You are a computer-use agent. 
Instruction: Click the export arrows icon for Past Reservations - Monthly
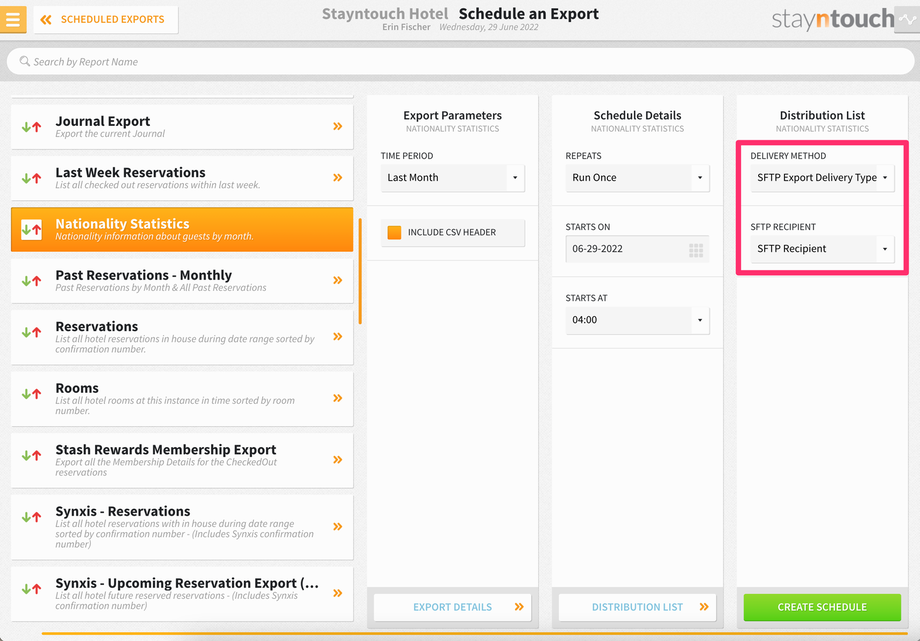(32, 281)
